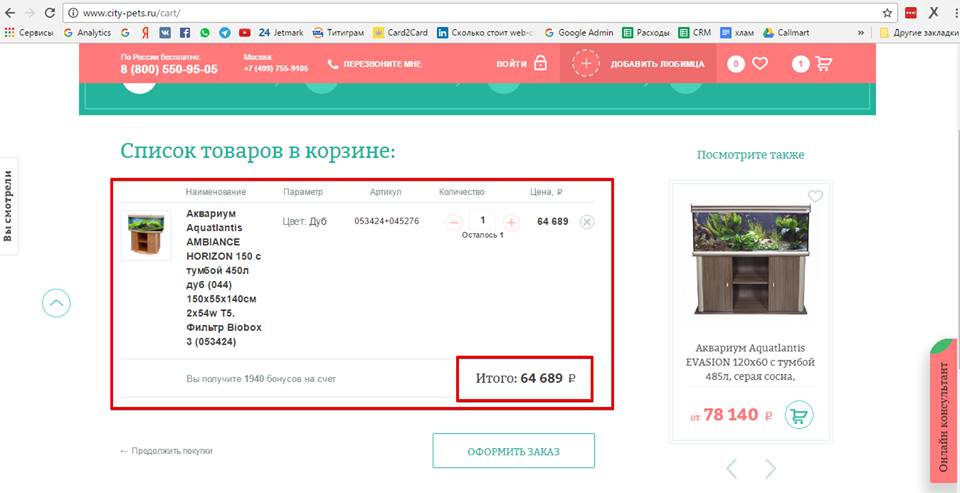Viewport: 960px width, 493px height.
Task: Open the Chrome three-dot menu
Action: click(954, 13)
